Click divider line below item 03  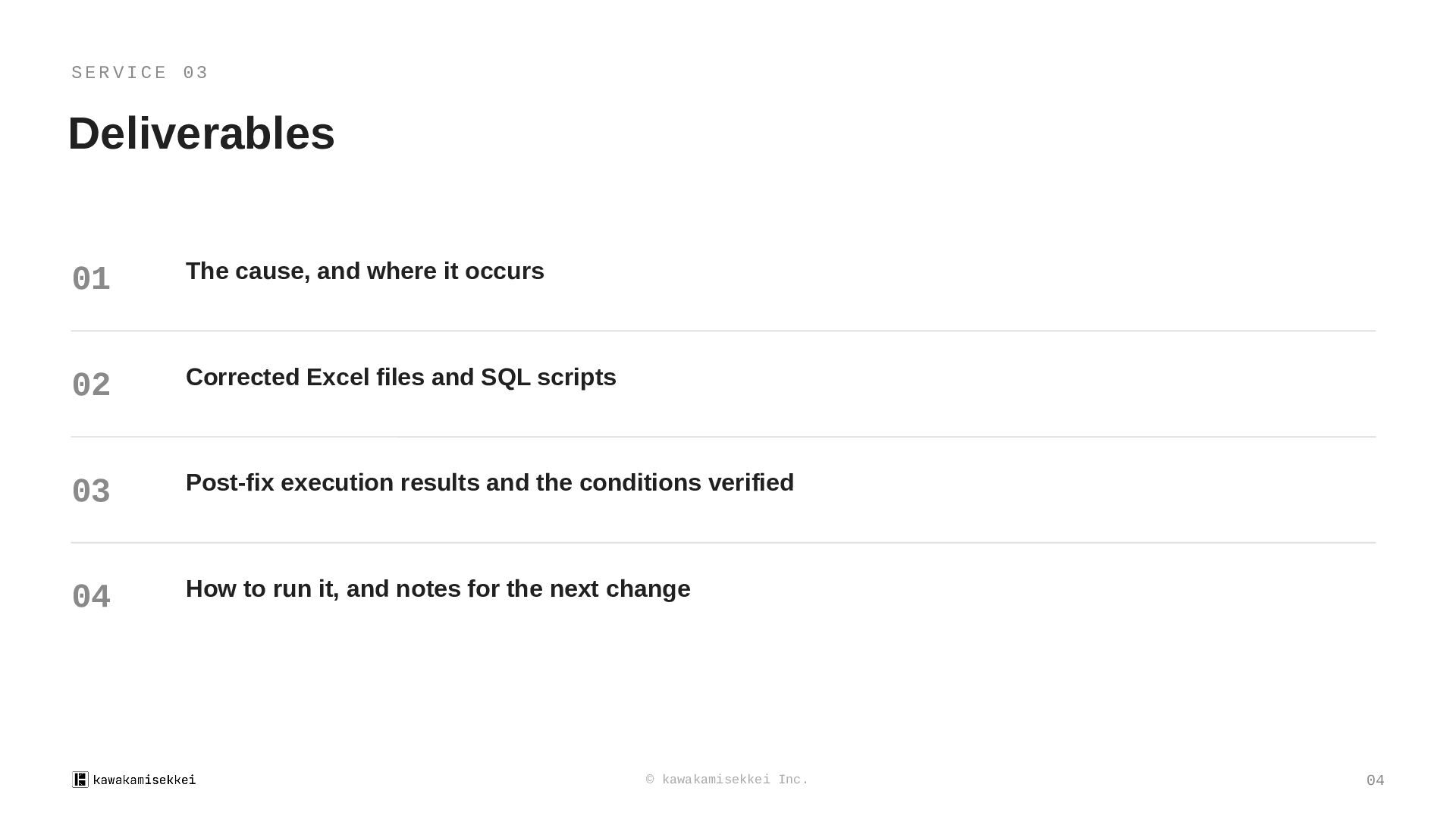click(723, 543)
